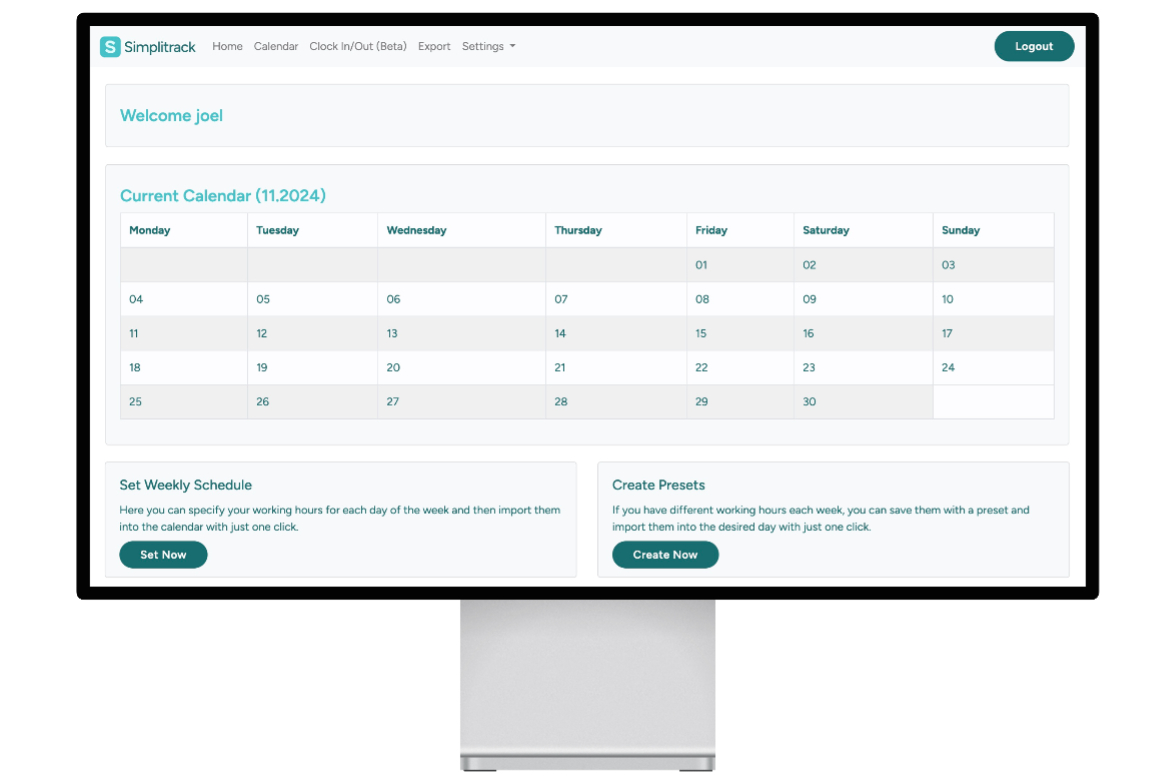Select day 06 on Wednesday

pyautogui.click(x=393, y=300)
